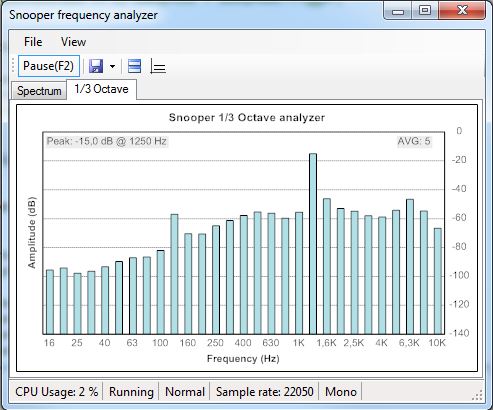Viewport: 493px width, 410px height.
Task: Click the toolbar drag grip handle
Action: click(x=13, y=66)
